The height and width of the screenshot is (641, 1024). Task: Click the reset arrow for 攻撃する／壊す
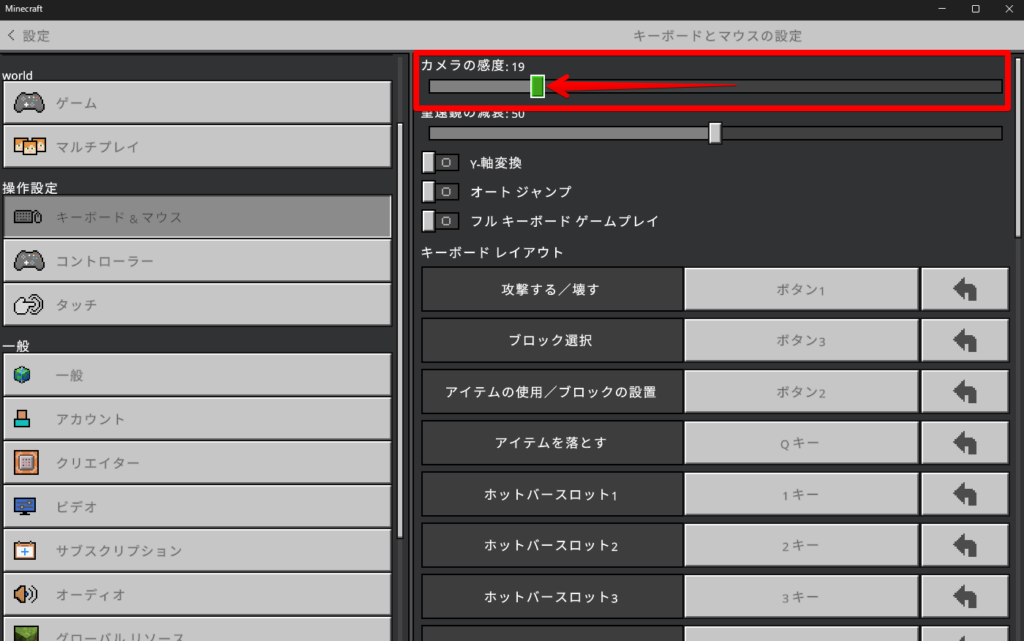pos(964,290)
